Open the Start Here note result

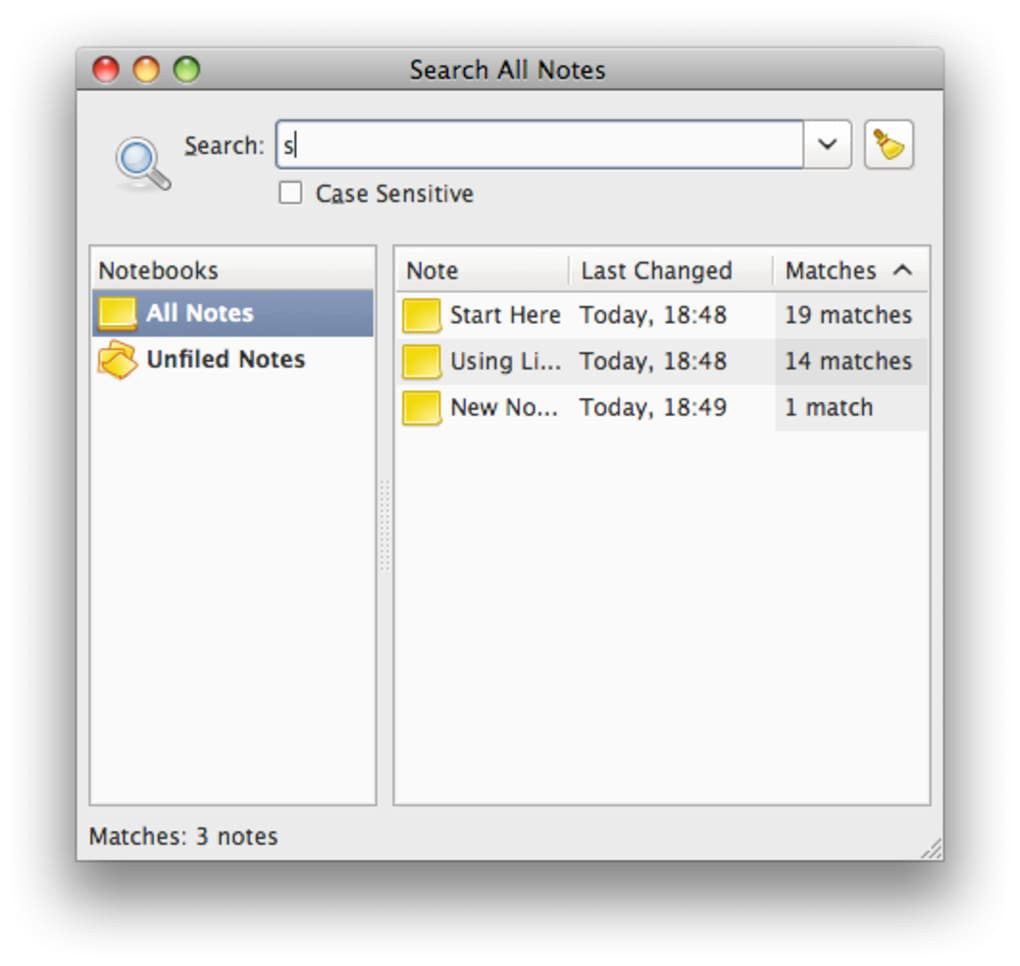pos(662,315)
